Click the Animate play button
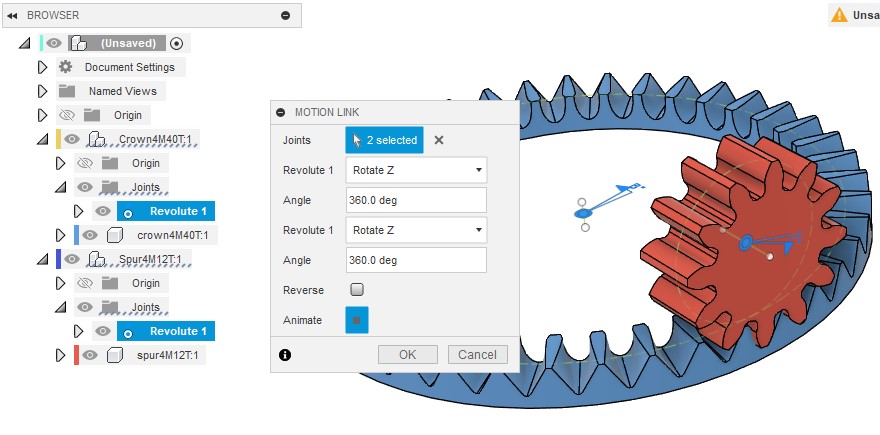The height and width of the screenshot is (435, 880). pyautogui.click(x=356, y=320)
